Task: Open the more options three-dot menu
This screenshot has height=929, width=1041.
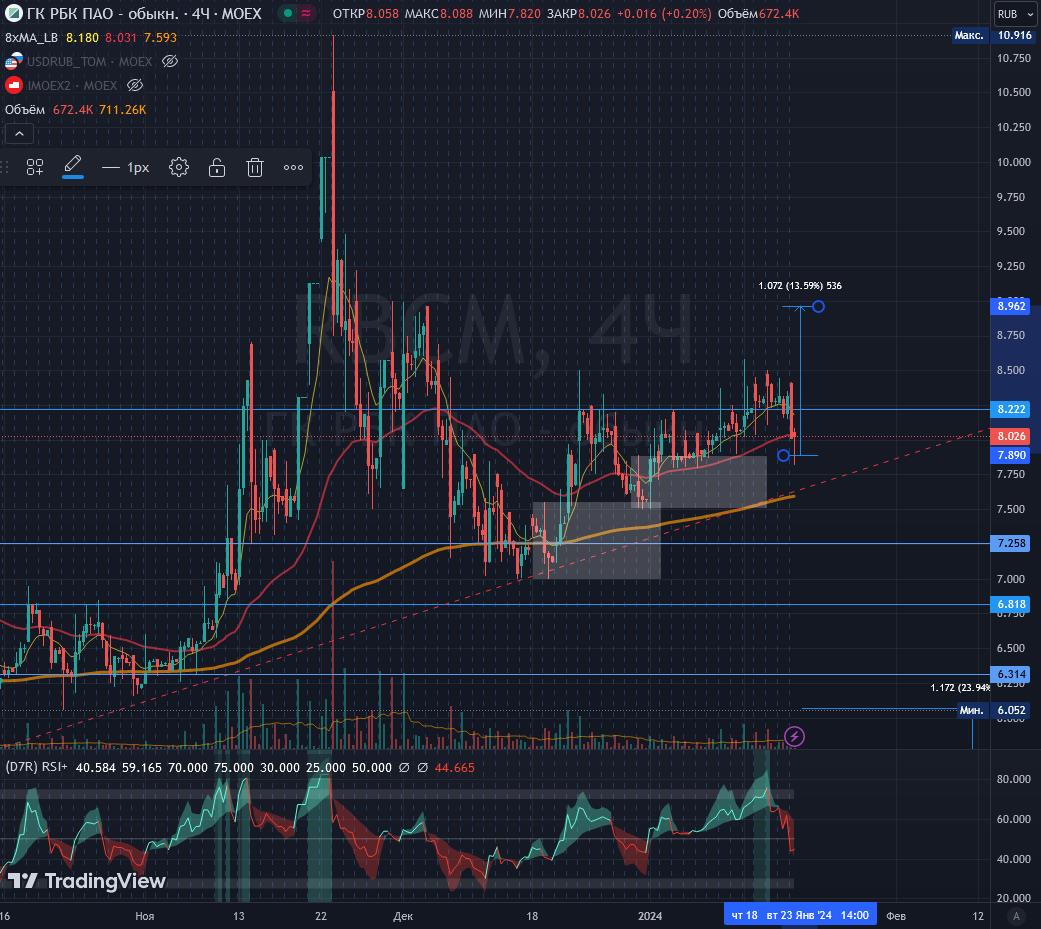Action: pyautogui.click(x=293, y=167)
